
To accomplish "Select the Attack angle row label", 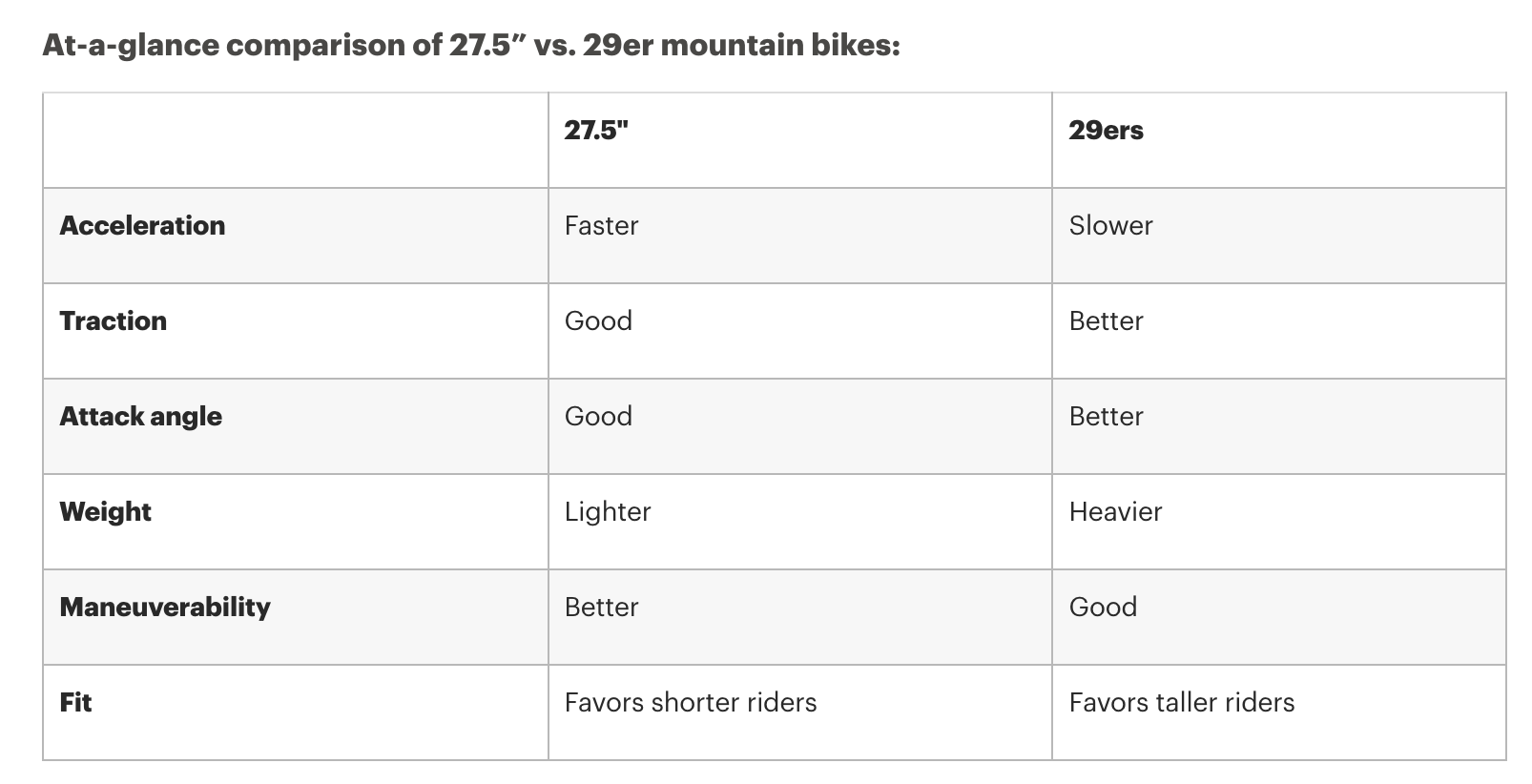I will [140, 417].
